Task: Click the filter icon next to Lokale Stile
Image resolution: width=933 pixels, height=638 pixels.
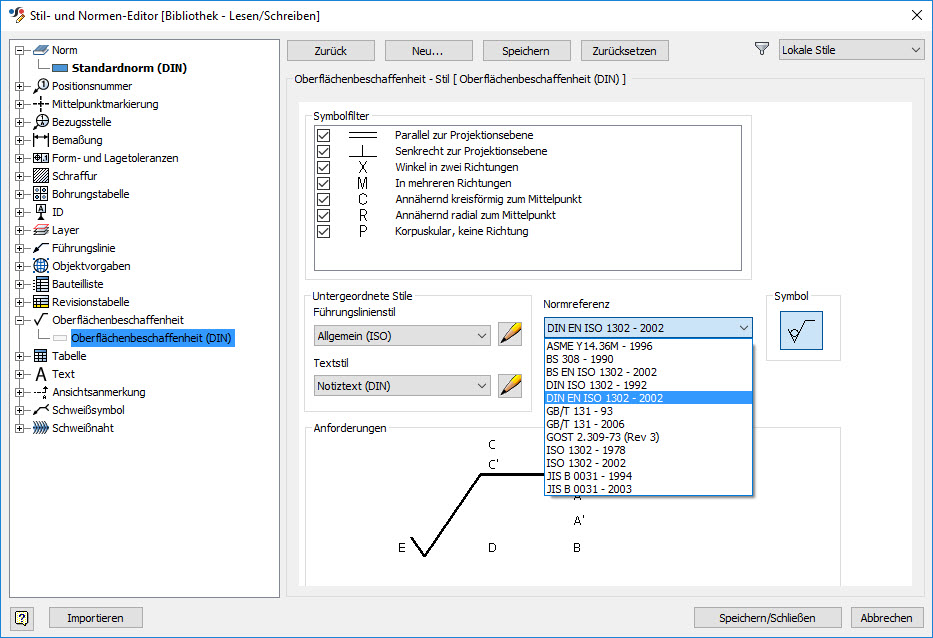Action: click(x=761, y=48)
